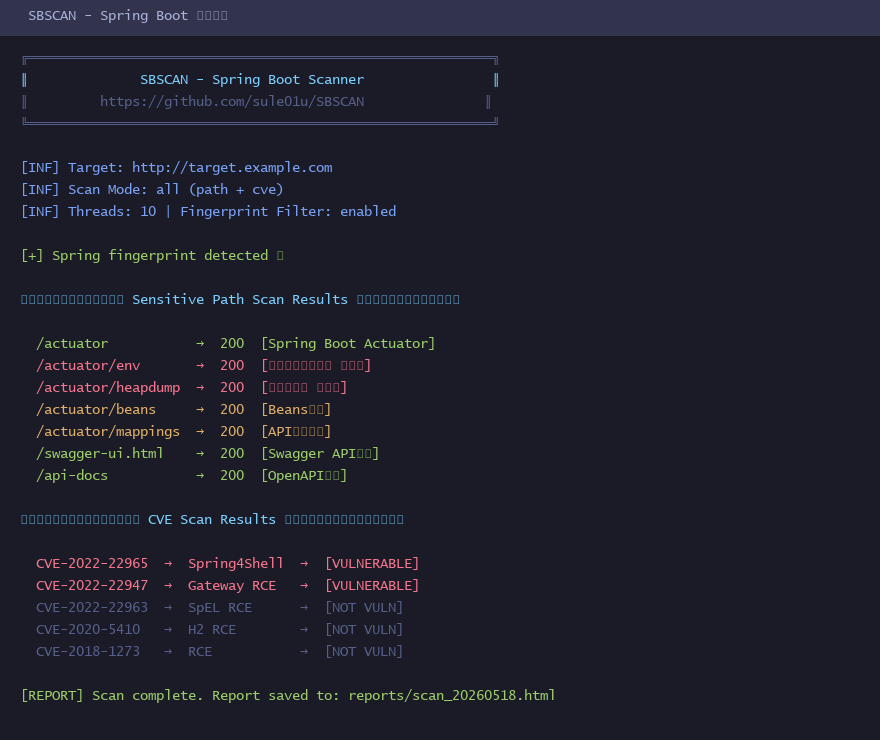Click the "Sensitive Path Scan Results" section header

click(240, 300)
